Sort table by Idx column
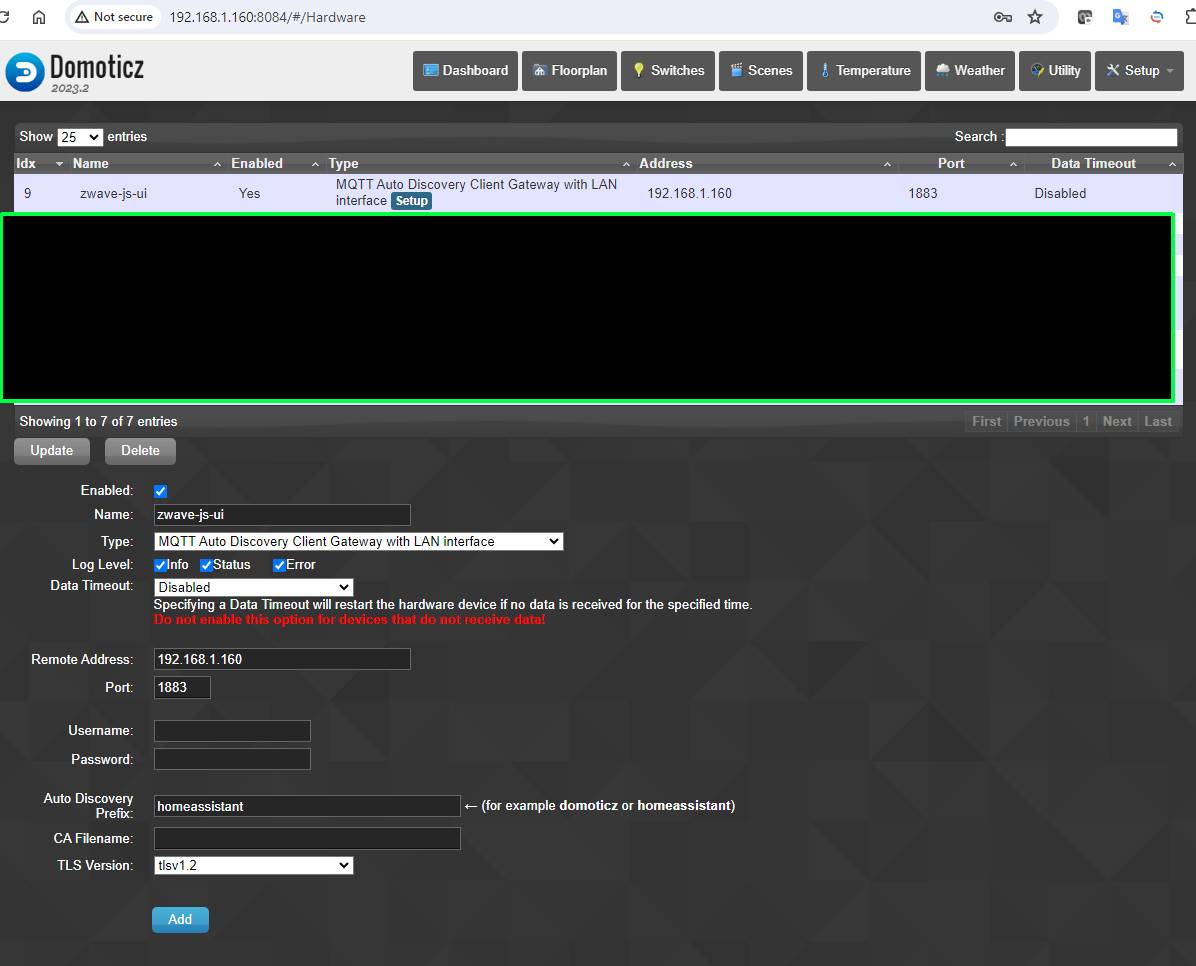1196x966 pixels. (40, 163)
